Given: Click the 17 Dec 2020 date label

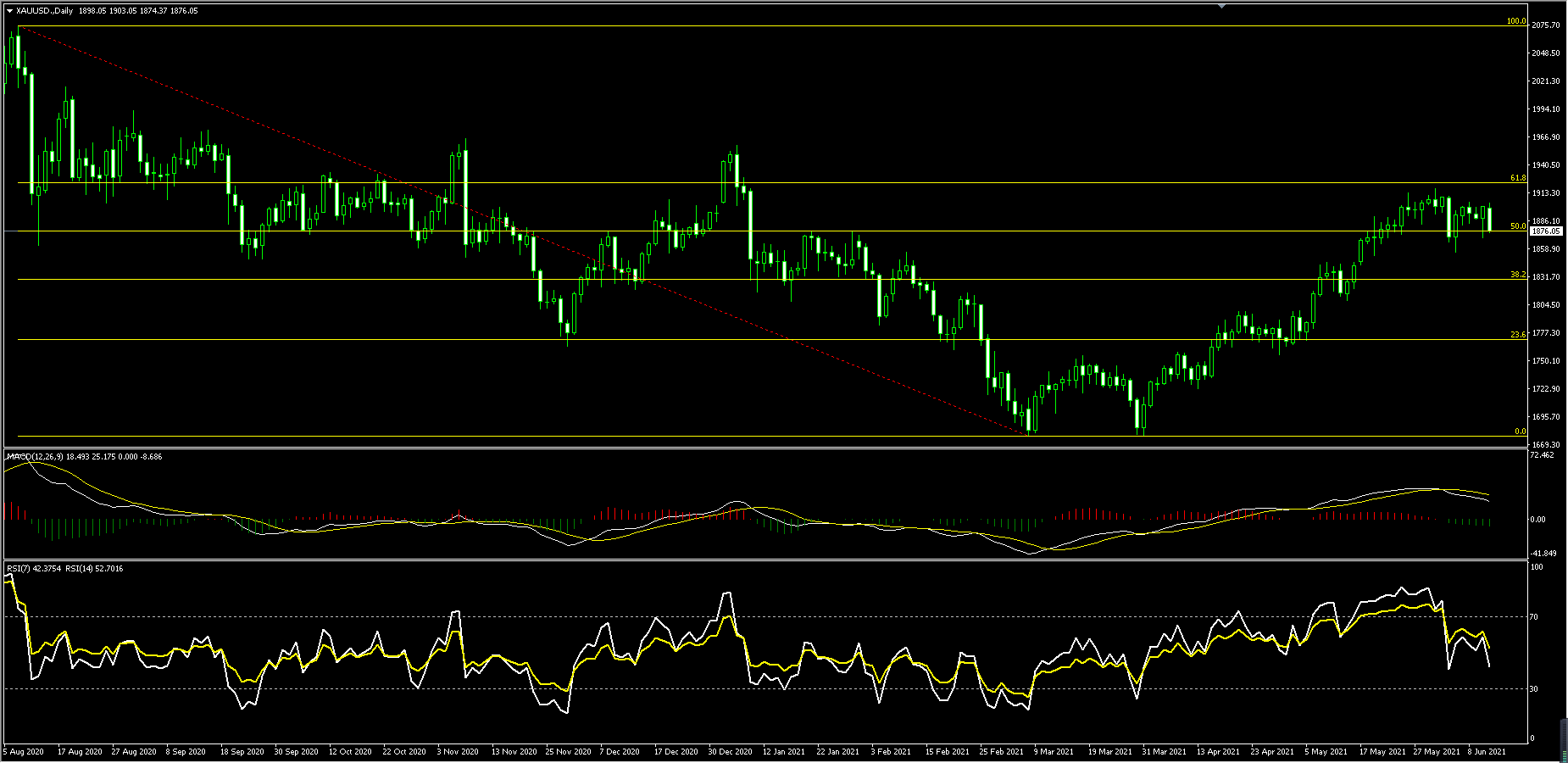Looking at the screenshot, I should 676,752.
